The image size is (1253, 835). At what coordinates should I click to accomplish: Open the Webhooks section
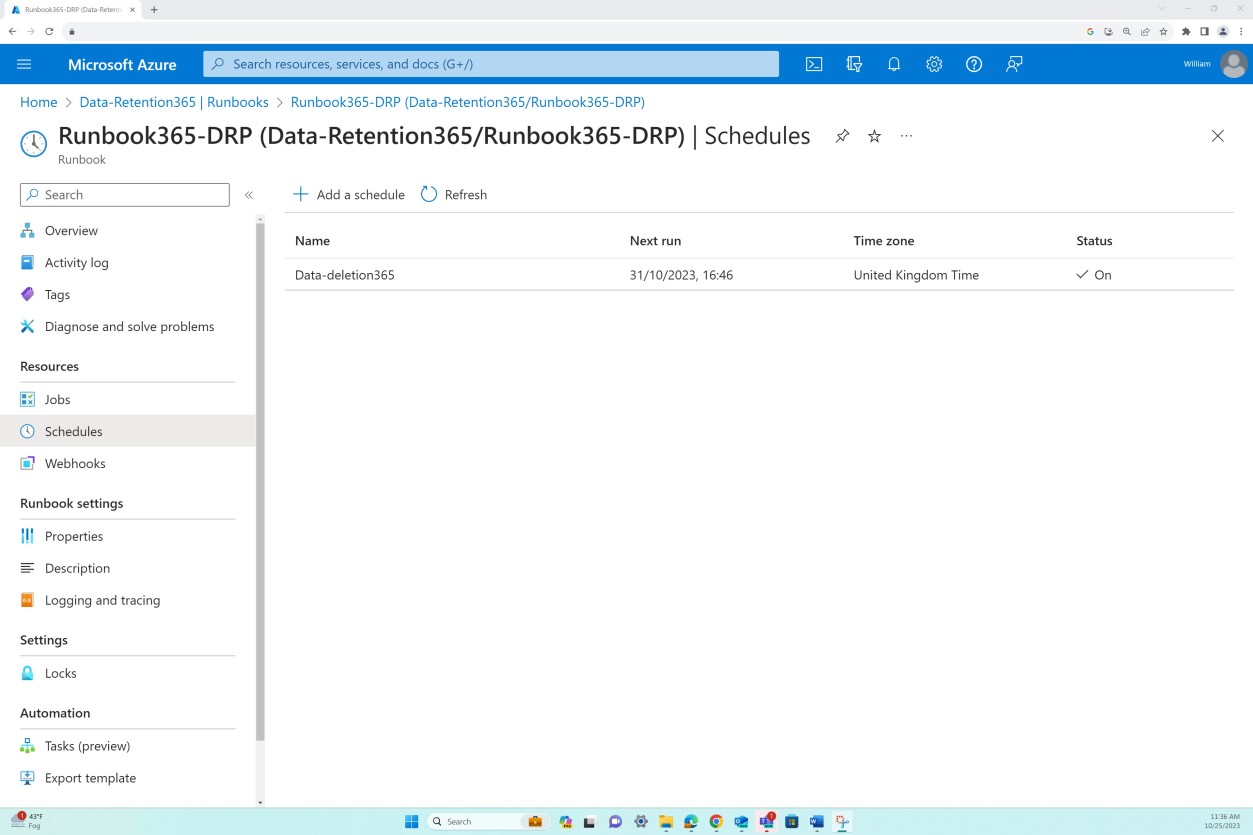[75, 463]
